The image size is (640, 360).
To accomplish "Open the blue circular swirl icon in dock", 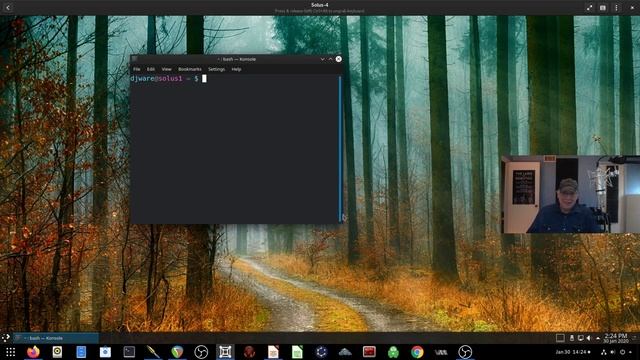I will click(321, 352).
